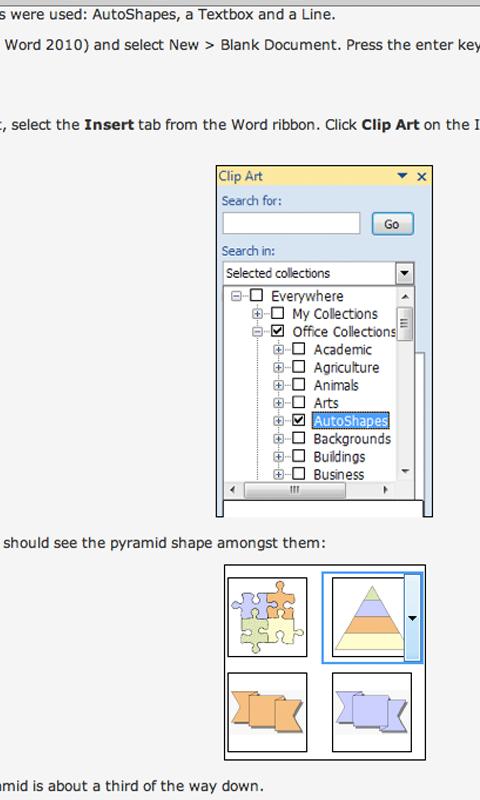Expand the Academic category node
This screenshot has height=800, width=480.
(279, 349)
